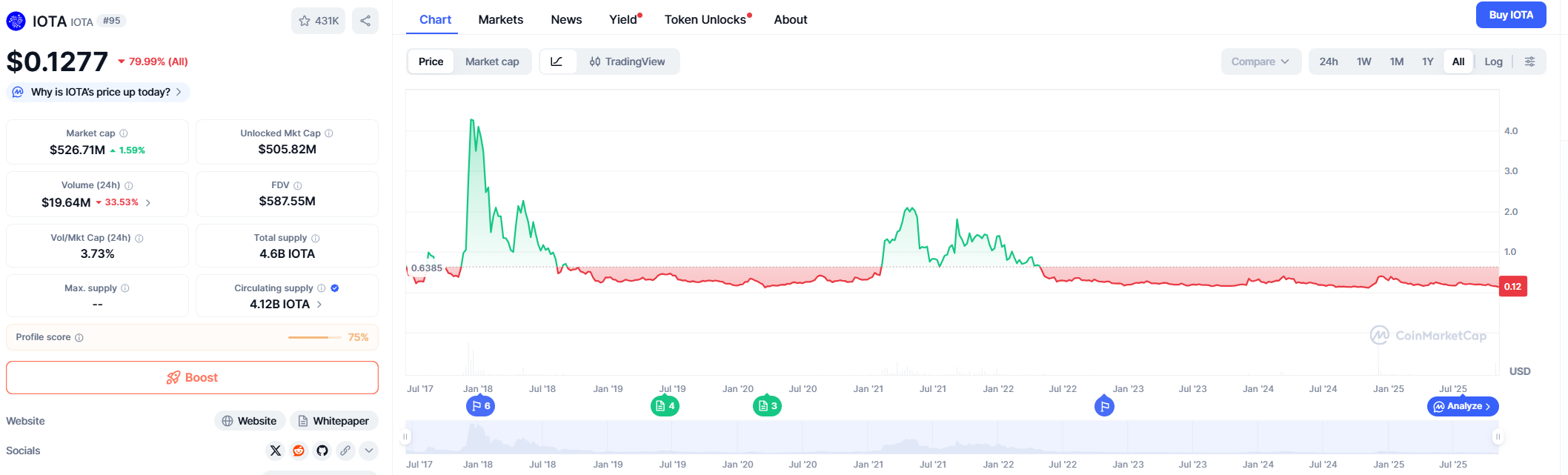Toggle Log scale on chart
The image size is (1568, 475).
(1494, 62)
